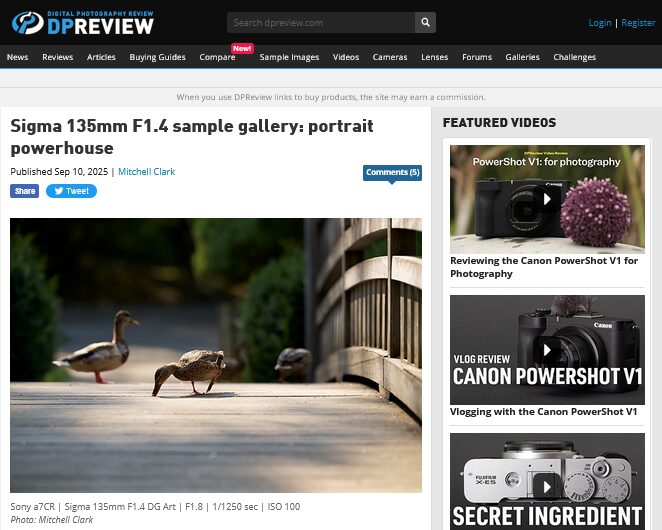Open Buying Guides in navigation
662x530 pixels.
pyautogui.click(x=157, y=57)
